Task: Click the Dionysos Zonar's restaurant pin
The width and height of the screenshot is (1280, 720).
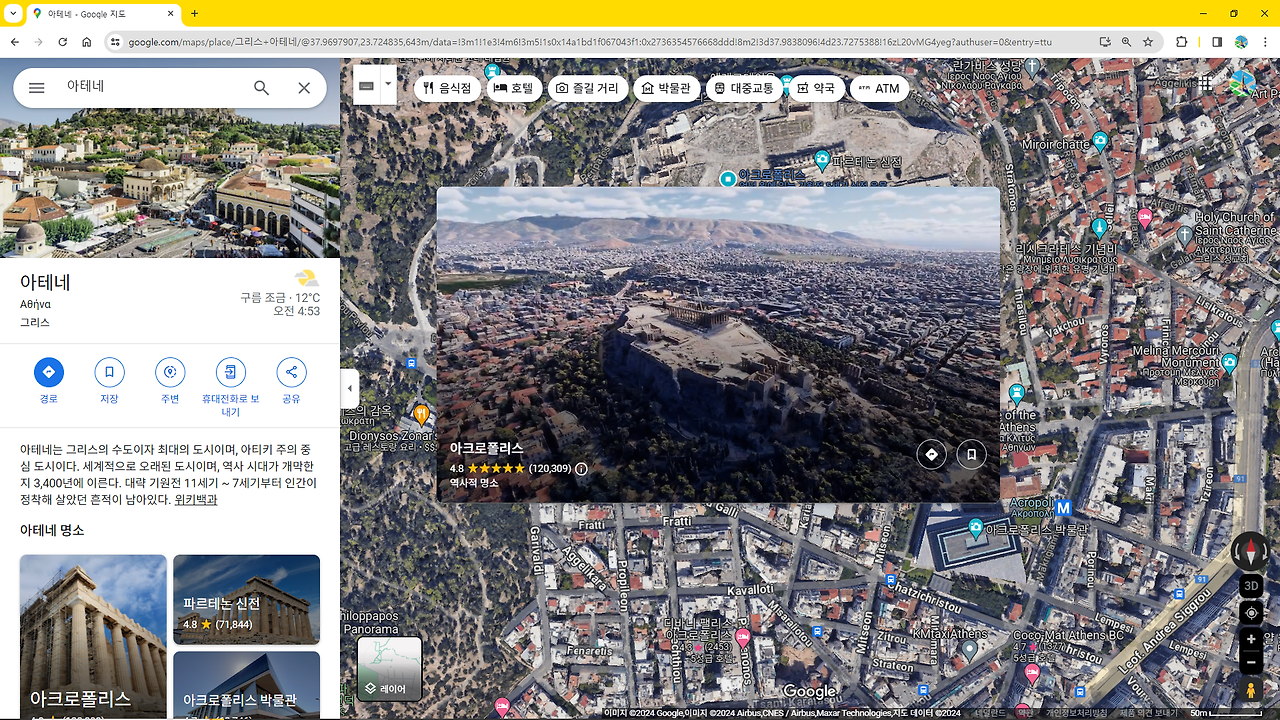Action: (422, 413)
